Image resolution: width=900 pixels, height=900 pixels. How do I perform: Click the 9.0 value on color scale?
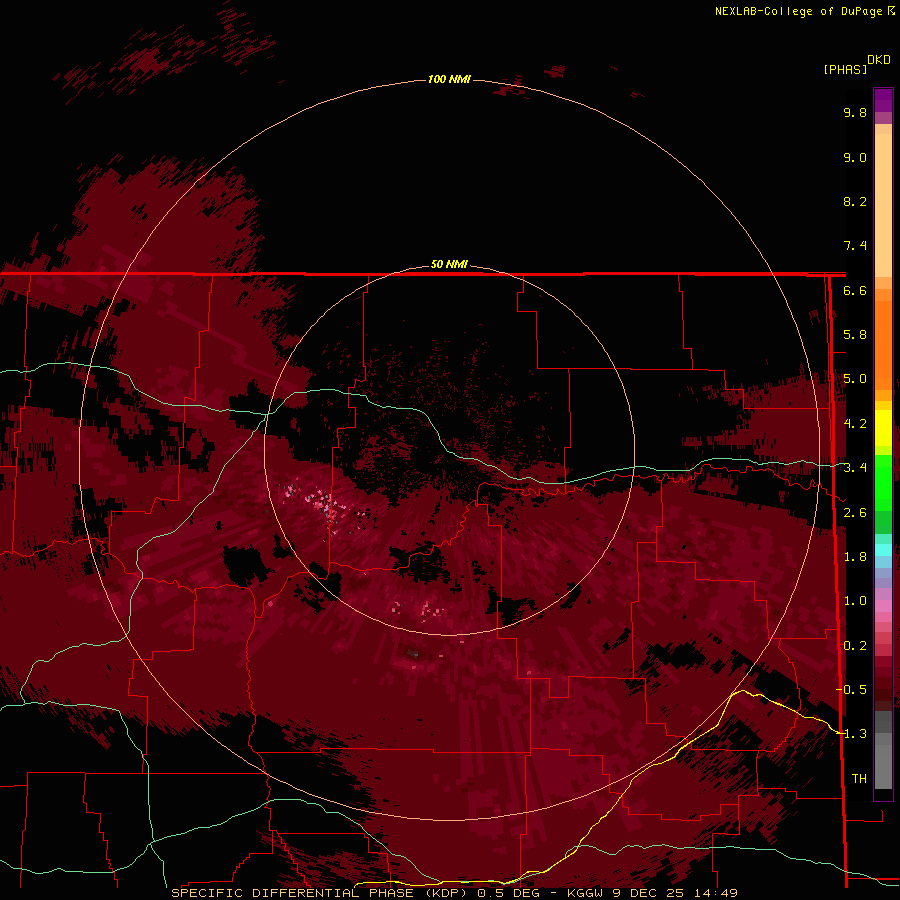point(855,157)
